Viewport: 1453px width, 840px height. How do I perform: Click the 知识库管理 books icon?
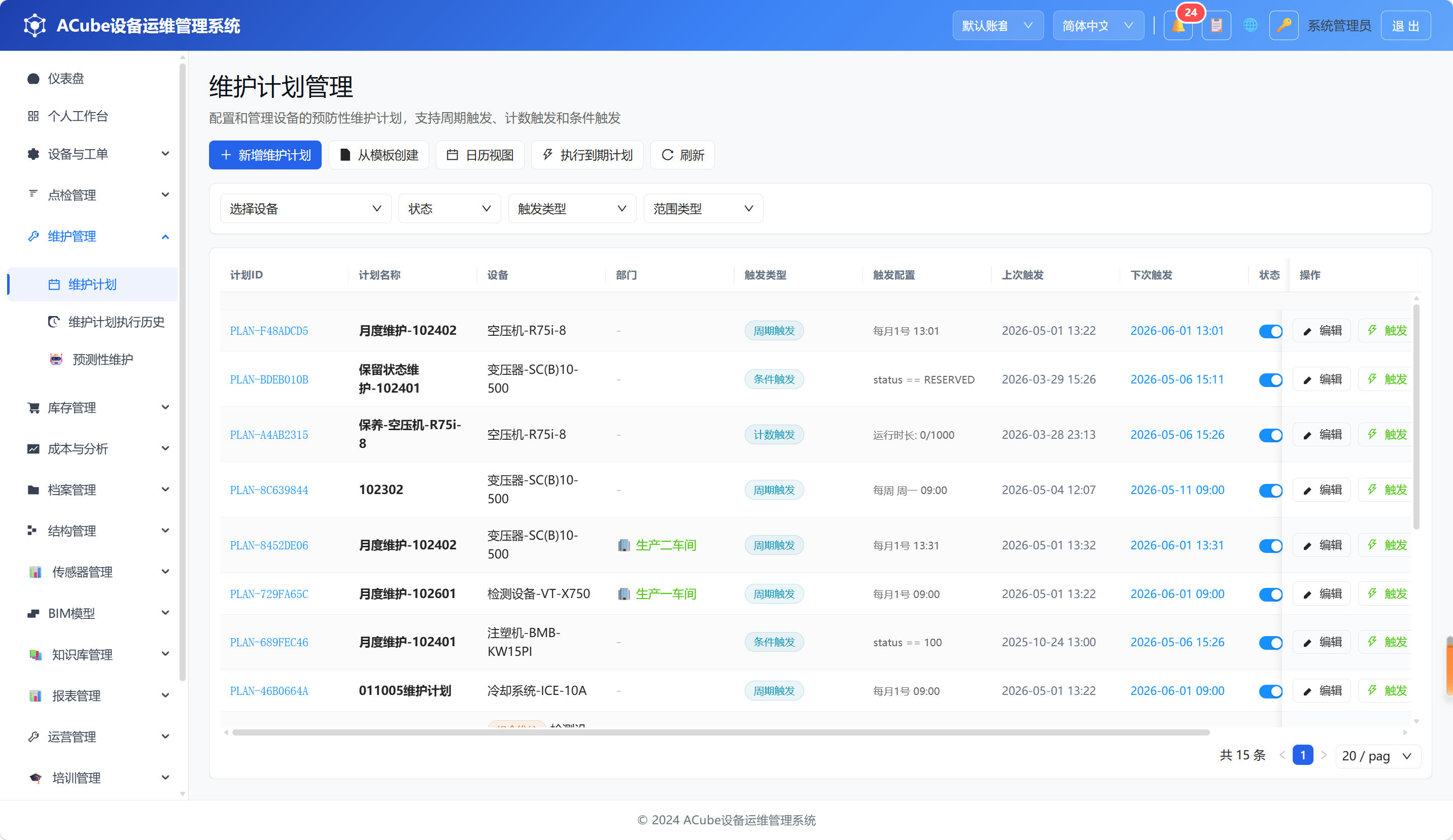click(x=35, y=654)
